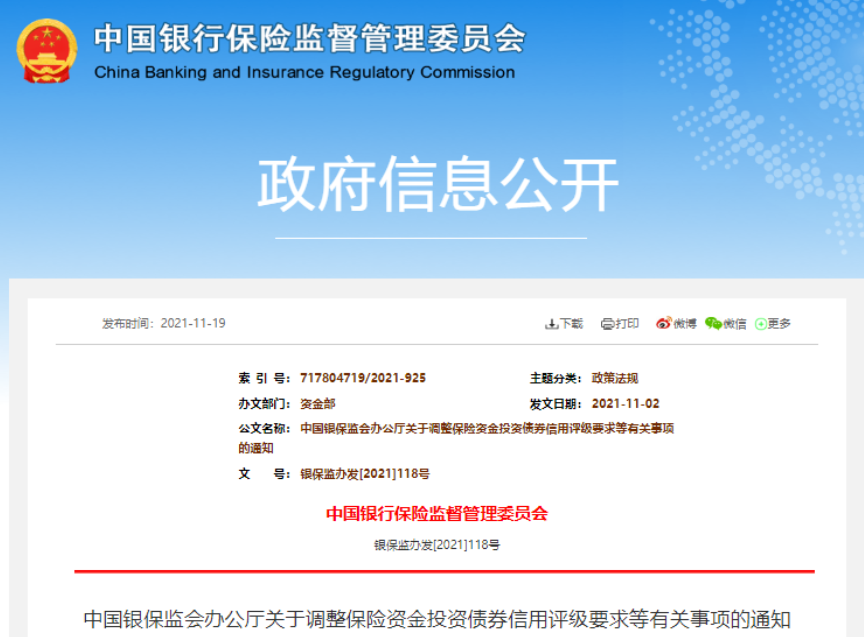Click the white header title 中国银行保险监督管理委员会
The width and height of the screenshot is (864, 637).
point(310,39)
